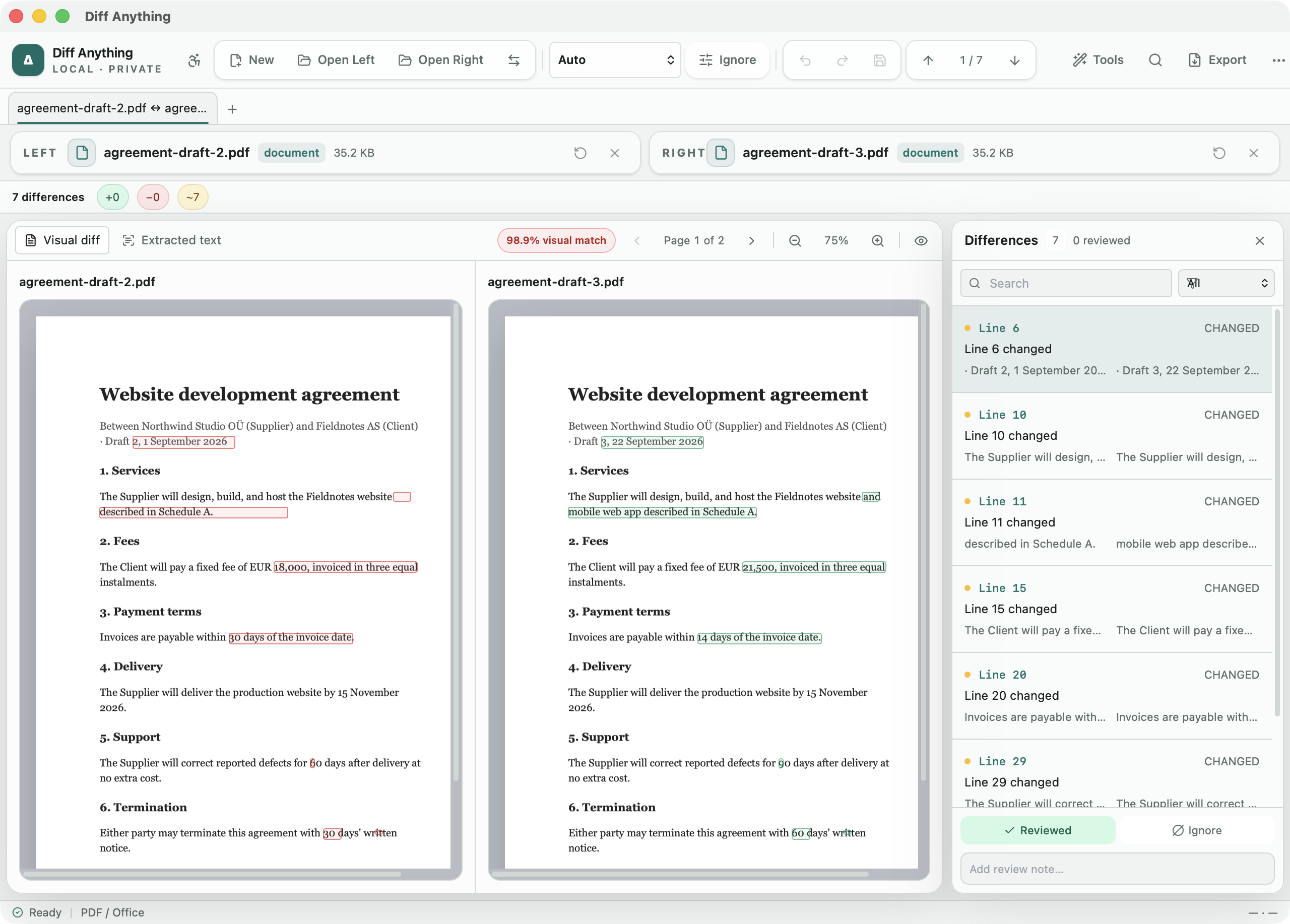This screenshot has width=1290, height=924.
Task: Open the Ignore rules options
Action: point(727,60)
